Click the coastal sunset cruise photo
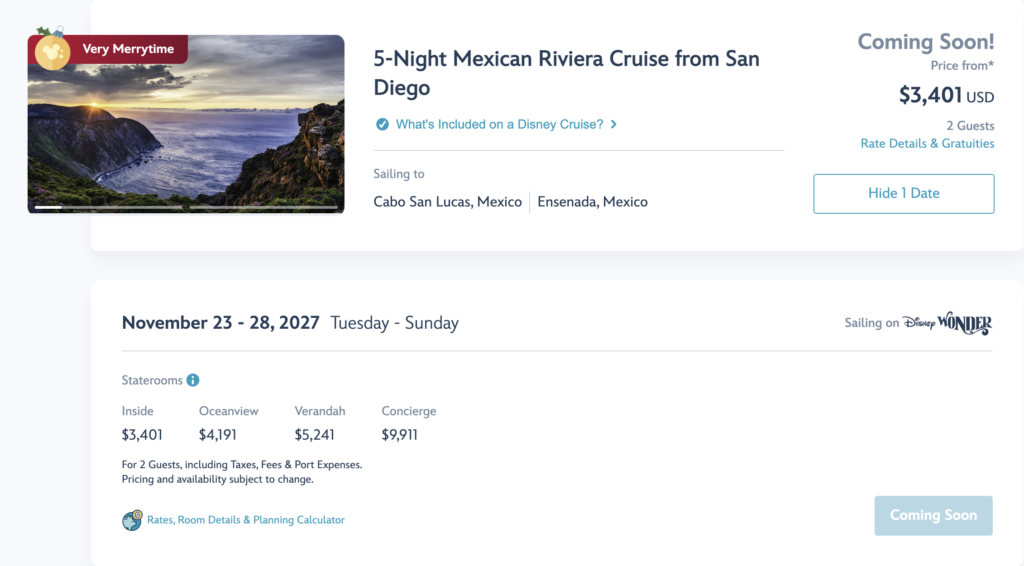 186,124
